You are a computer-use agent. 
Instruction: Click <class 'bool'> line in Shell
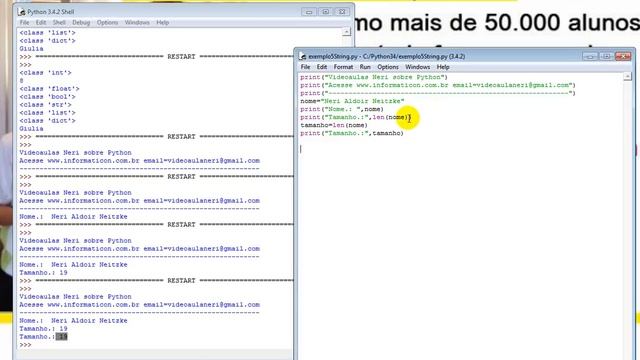[x=47, y=97]
